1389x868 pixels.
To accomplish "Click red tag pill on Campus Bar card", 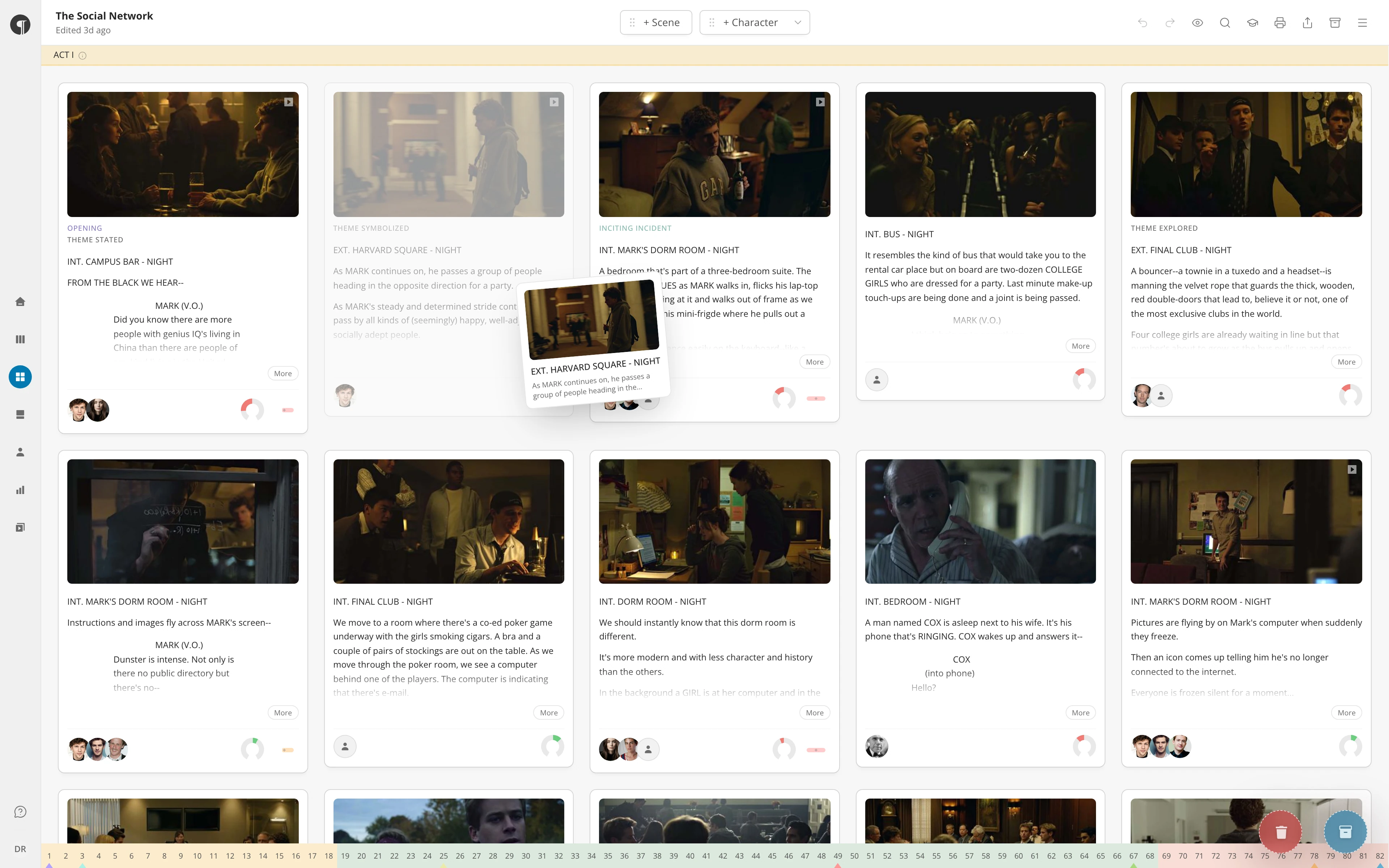I will click(x=288, y=410).
